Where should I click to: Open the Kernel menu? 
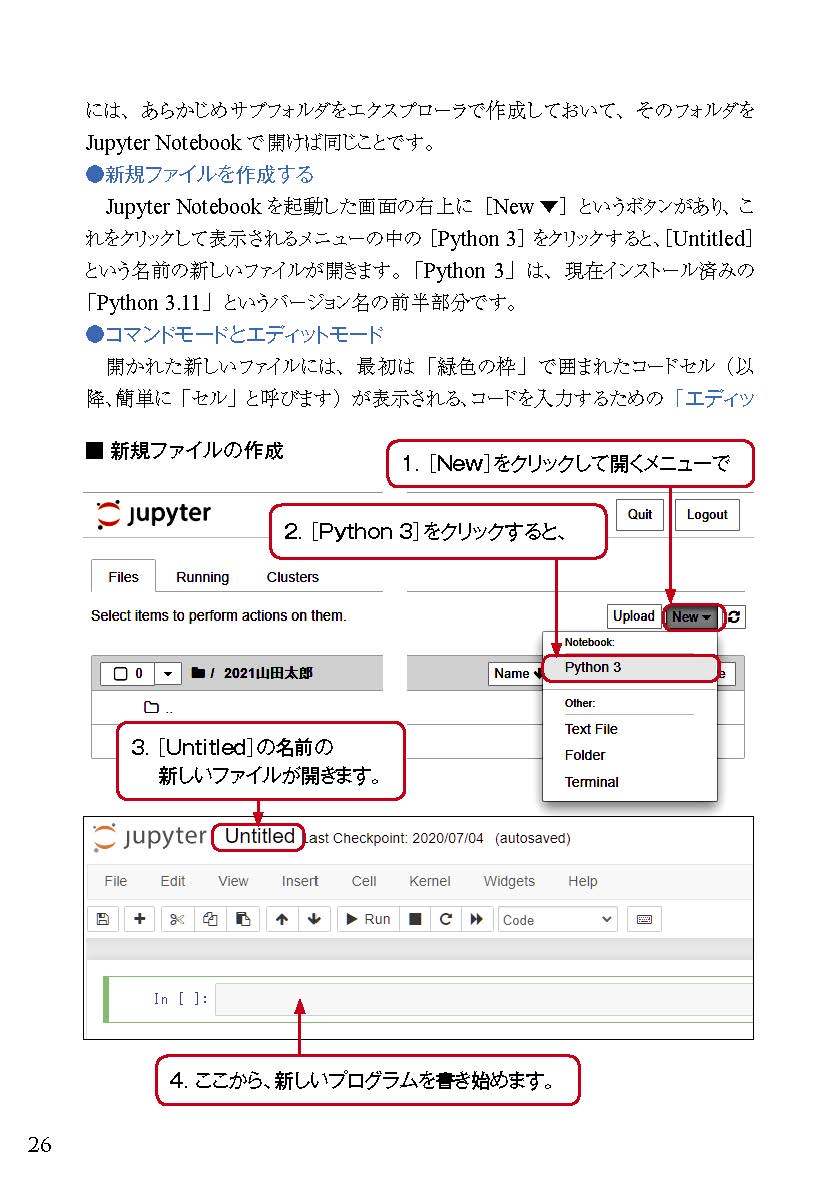pyautogui.click(x=429, y=881)
